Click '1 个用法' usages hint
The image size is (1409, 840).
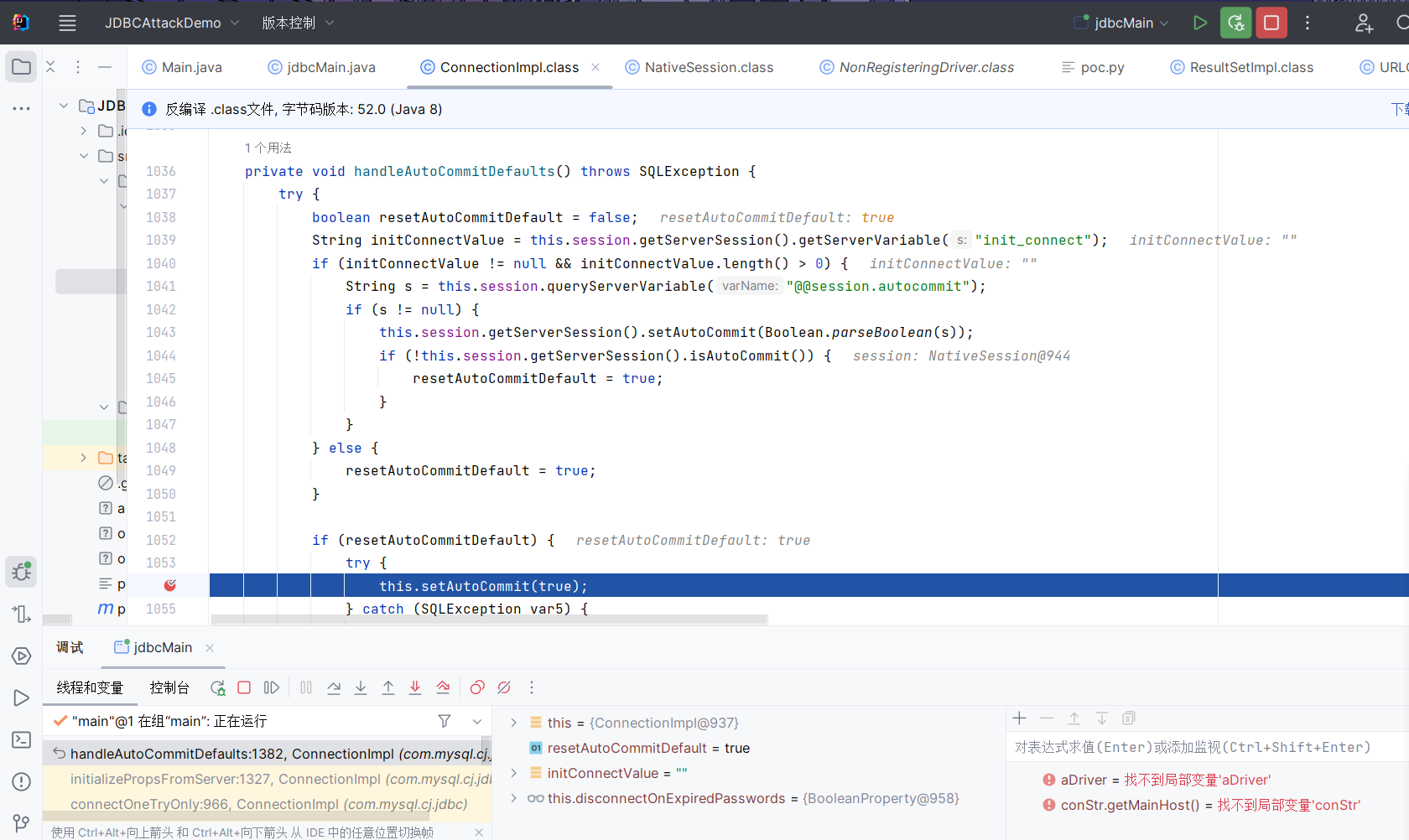click(x=268, y=148)
